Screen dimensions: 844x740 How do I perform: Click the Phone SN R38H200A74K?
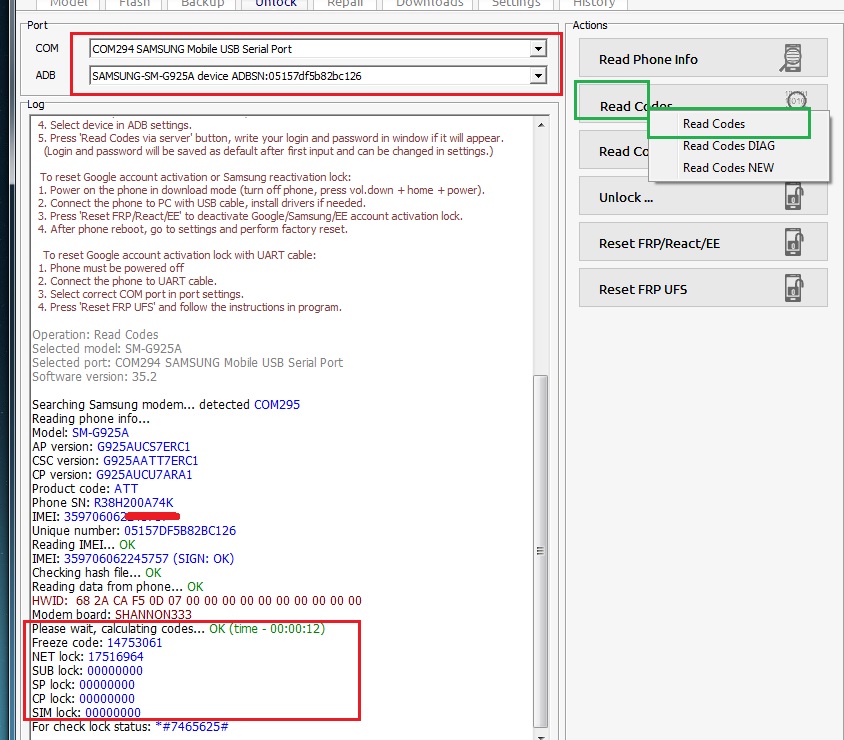pos(133,503)
